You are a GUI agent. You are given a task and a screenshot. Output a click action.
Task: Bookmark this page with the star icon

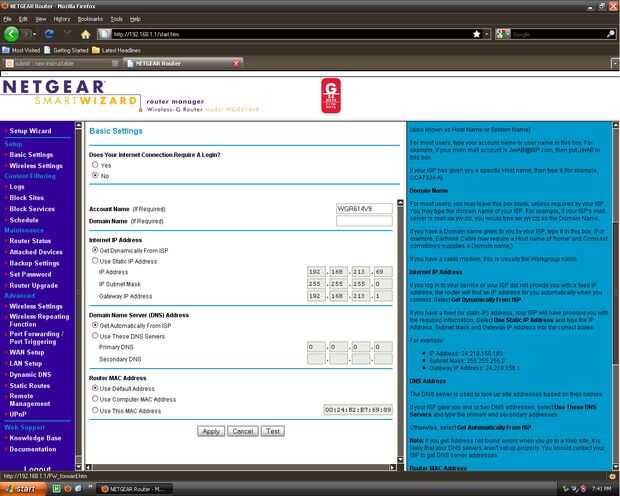click(x=477, y=34)
